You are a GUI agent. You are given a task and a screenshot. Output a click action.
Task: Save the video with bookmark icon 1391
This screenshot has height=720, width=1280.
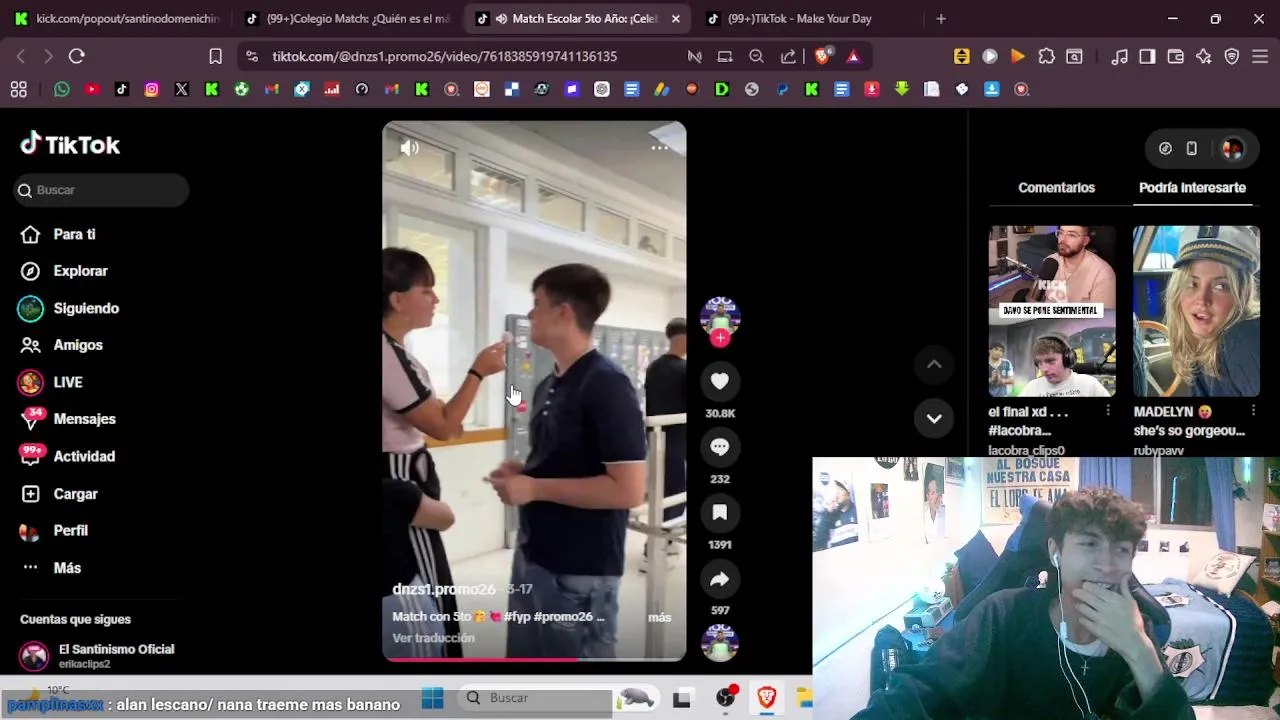(720, 513)
